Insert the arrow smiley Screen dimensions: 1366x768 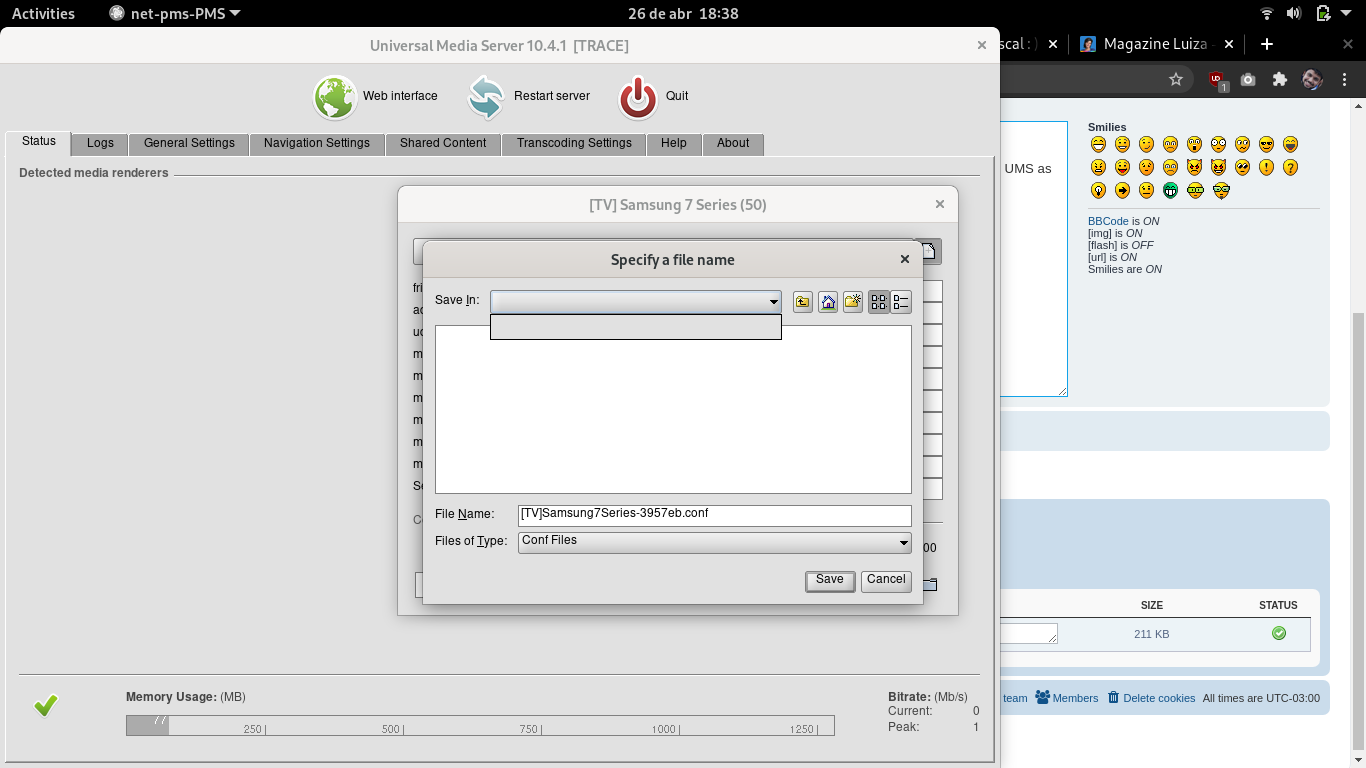[x=1122, y=190]
